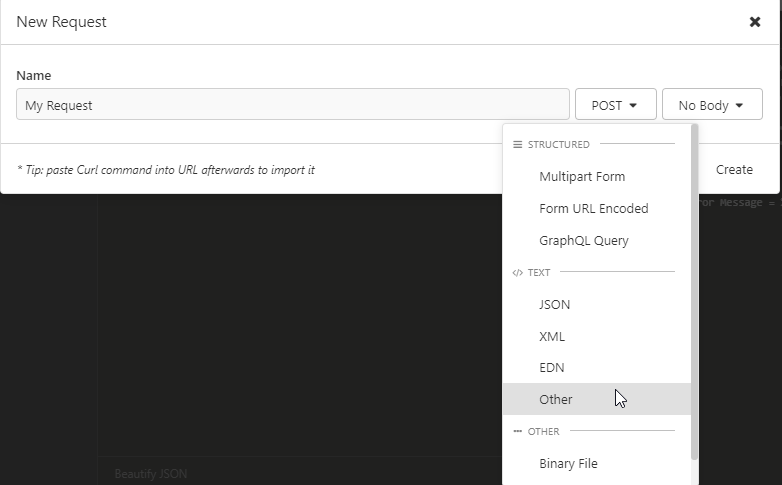
Task: Click the New Request dialog title
Action: [x=61, y=22]
